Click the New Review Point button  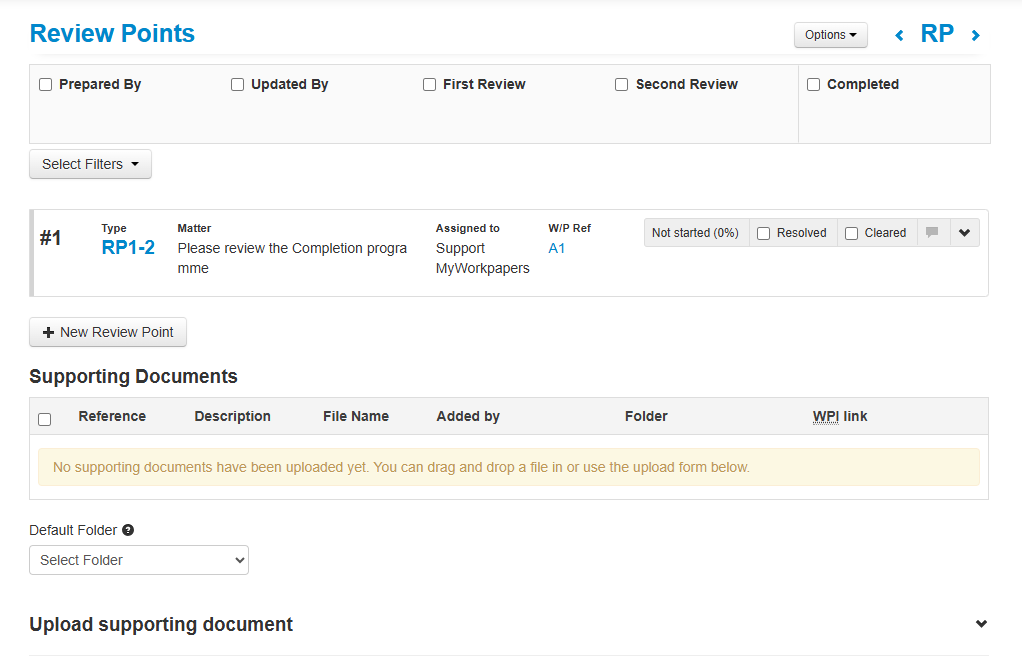108,332
